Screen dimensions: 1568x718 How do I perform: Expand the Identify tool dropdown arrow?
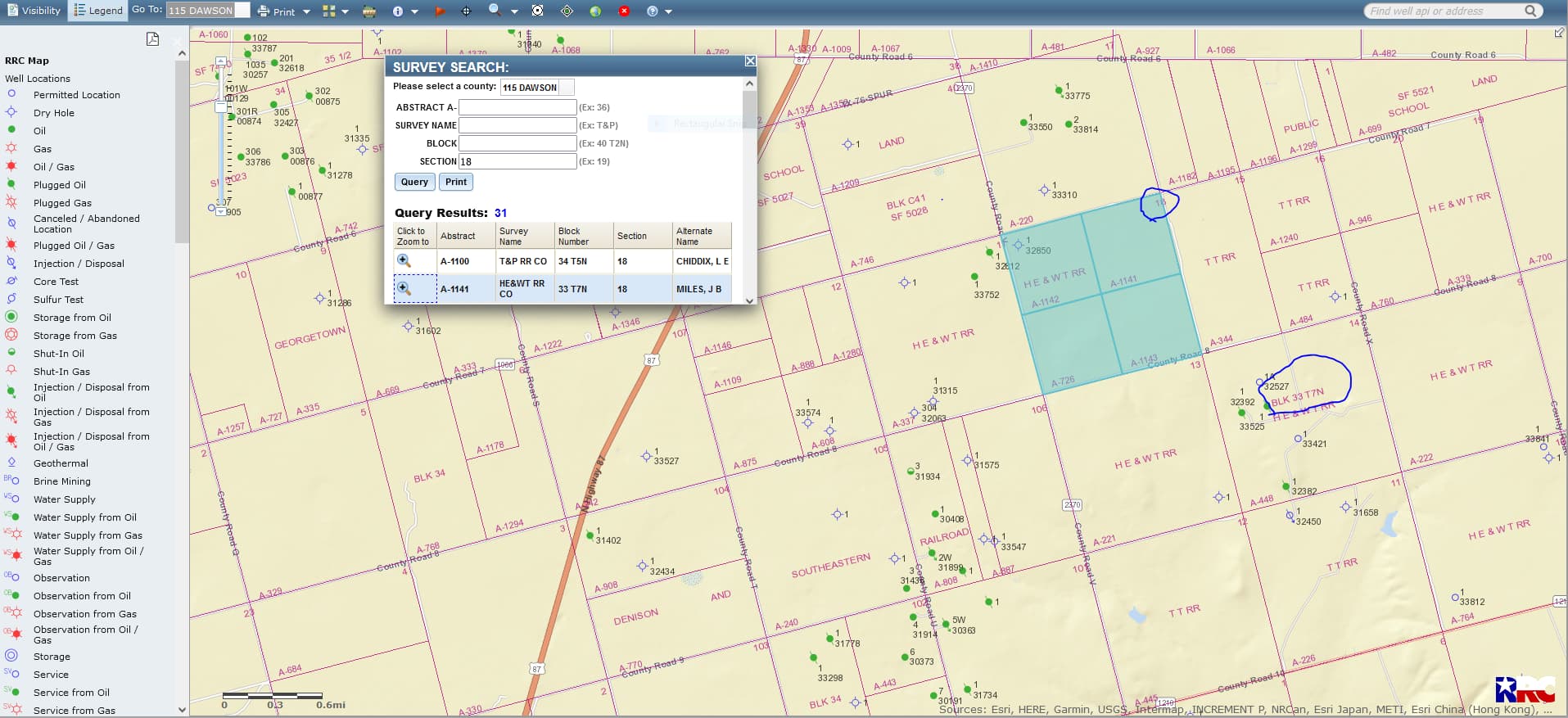[x=414, y=11]
